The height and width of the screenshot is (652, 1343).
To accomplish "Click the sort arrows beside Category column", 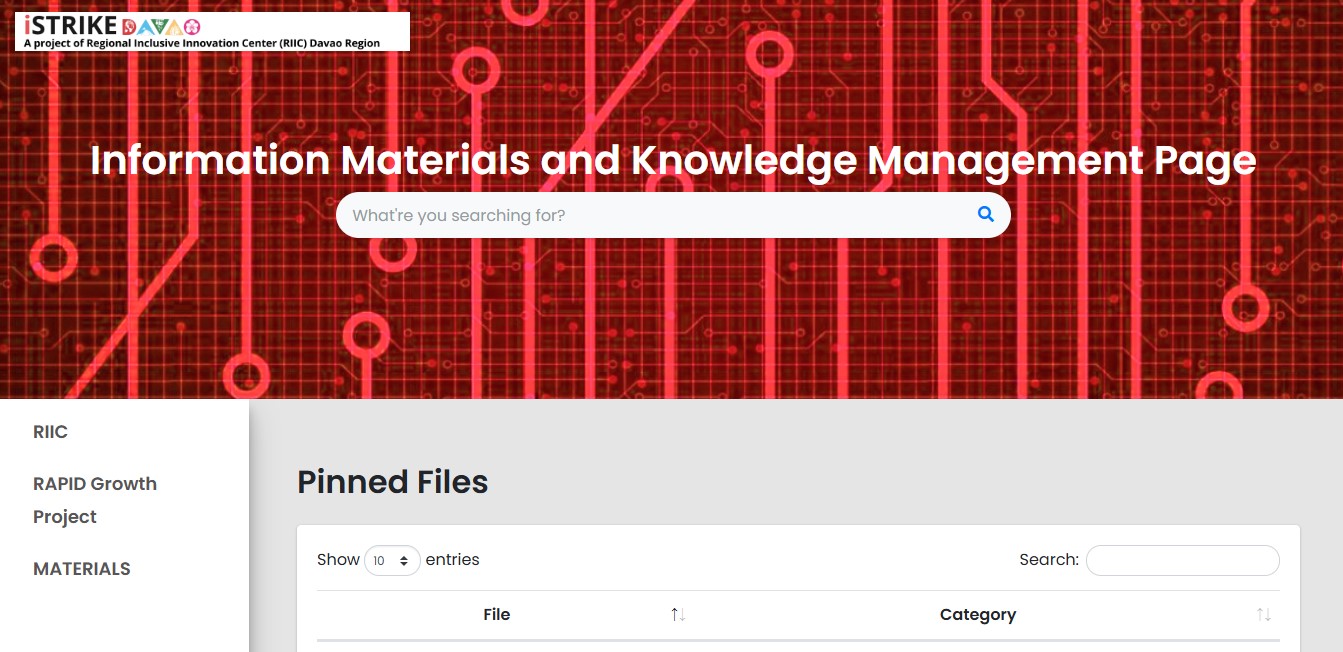I will 1263,615.
